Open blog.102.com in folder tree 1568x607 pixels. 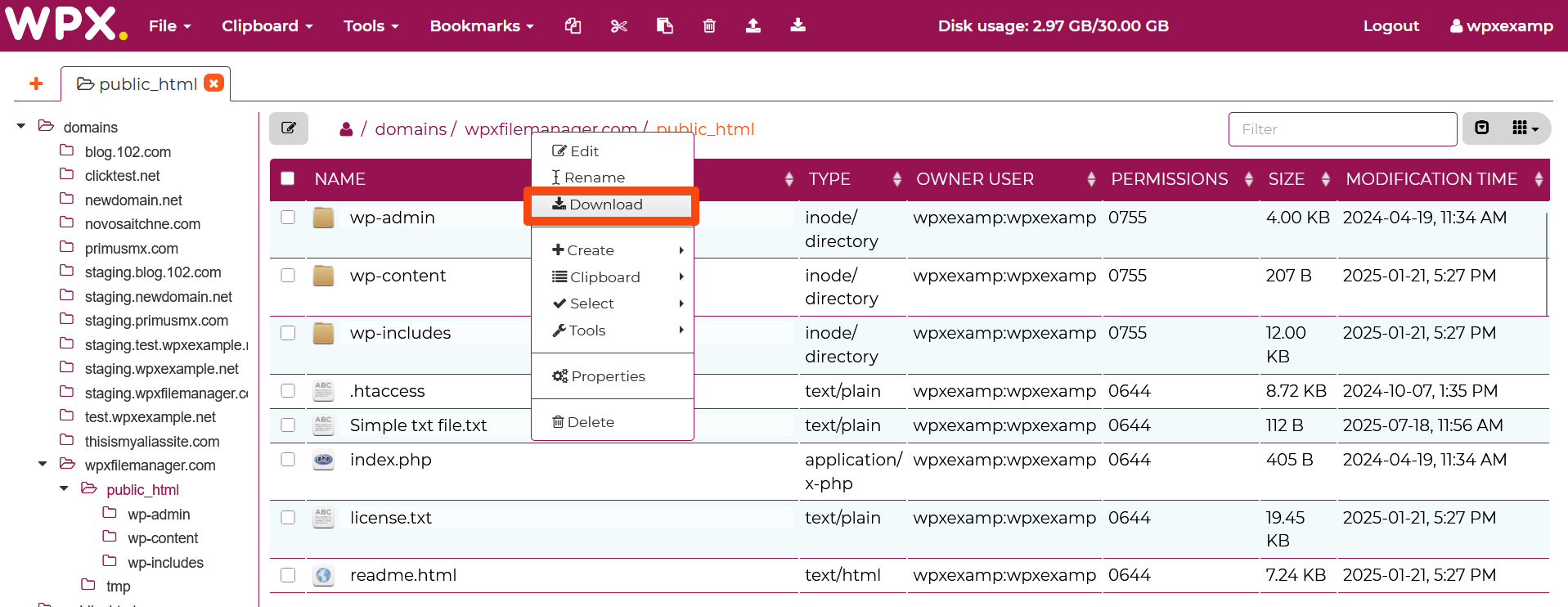click(128, 152)
